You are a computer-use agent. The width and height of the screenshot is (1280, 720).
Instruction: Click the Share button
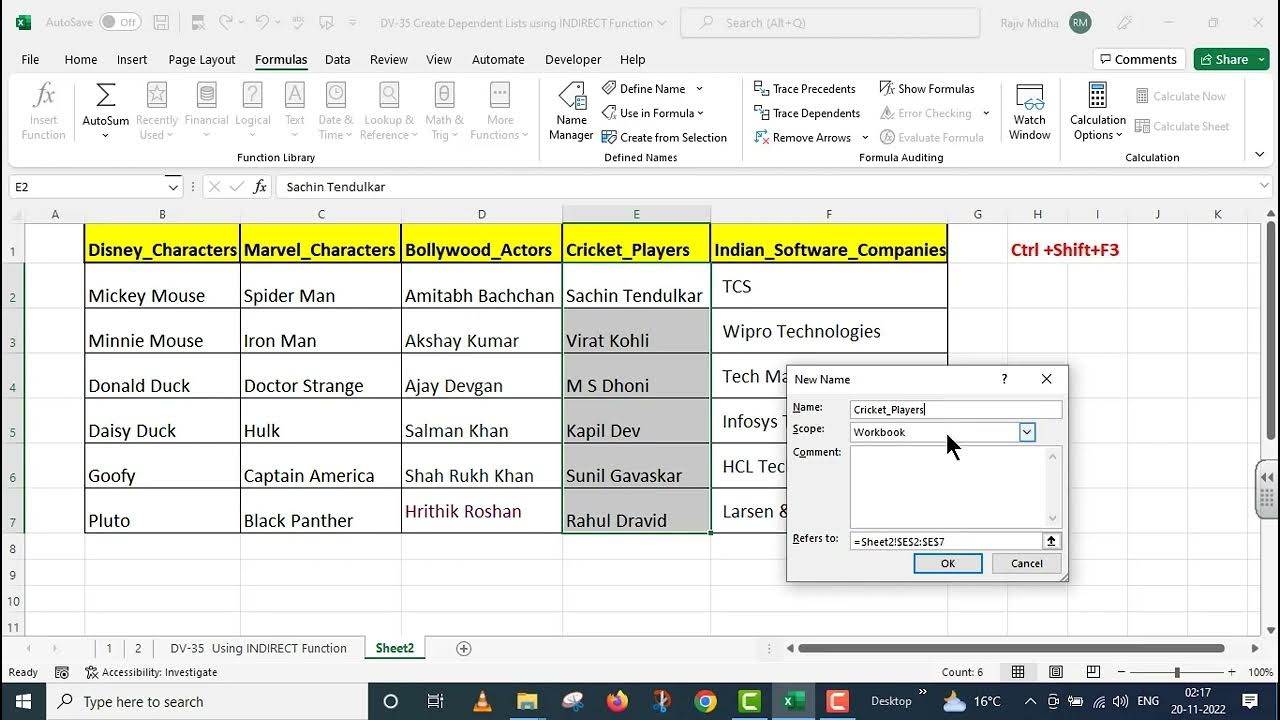click(1231, 59)
